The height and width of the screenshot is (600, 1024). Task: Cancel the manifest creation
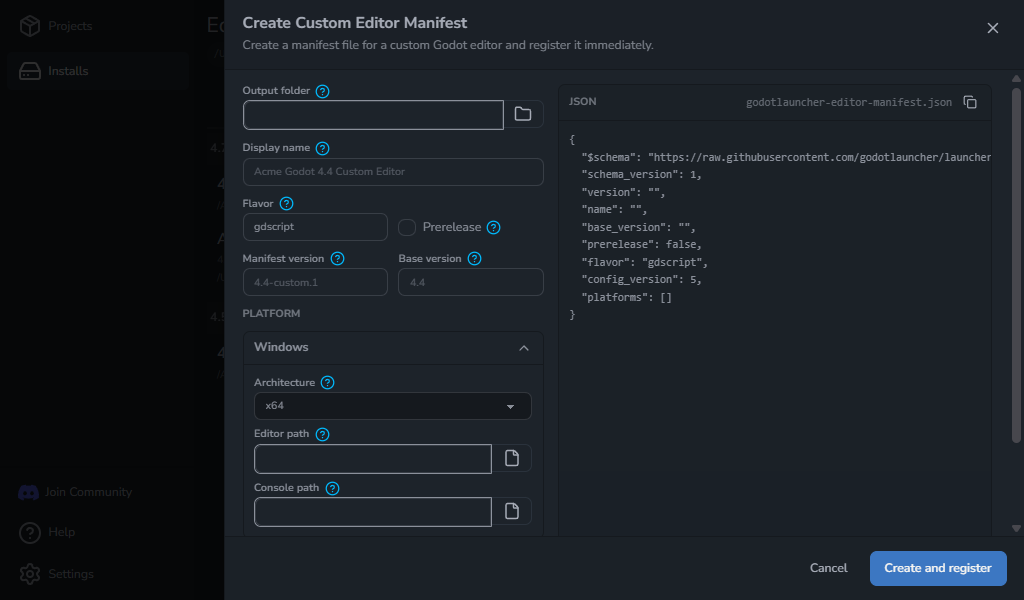[829, 569]
